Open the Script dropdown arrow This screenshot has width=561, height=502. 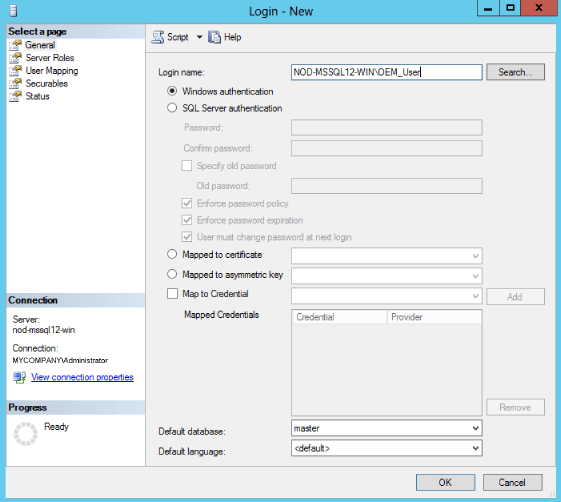[199, 37]
